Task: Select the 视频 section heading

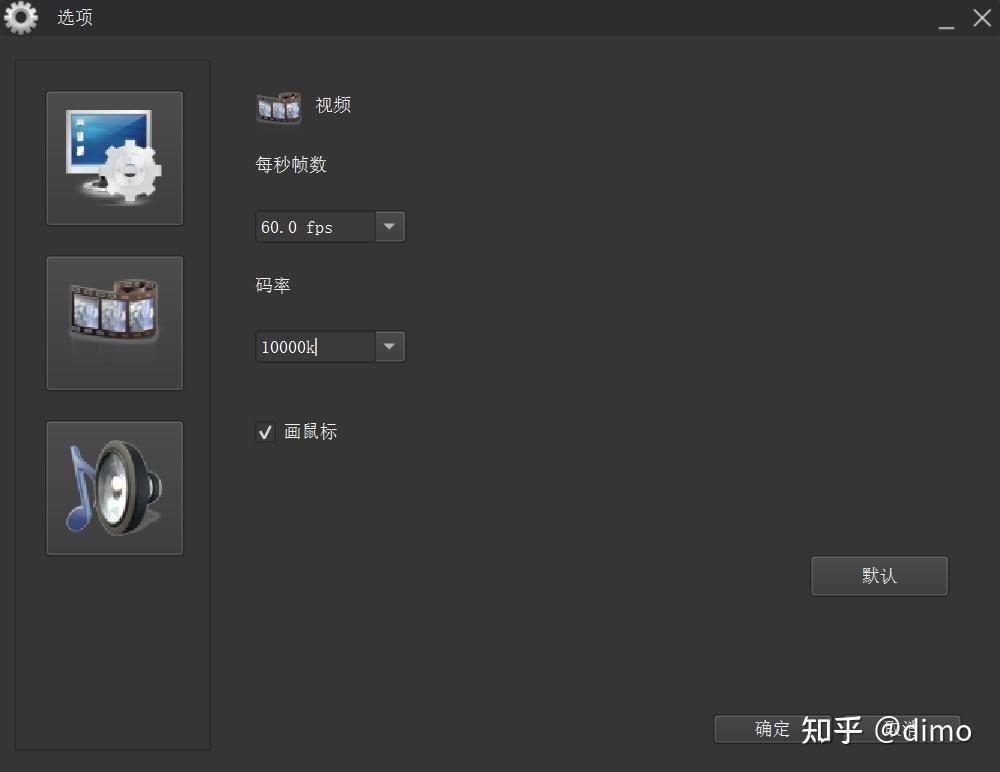Action: (333, 106)
